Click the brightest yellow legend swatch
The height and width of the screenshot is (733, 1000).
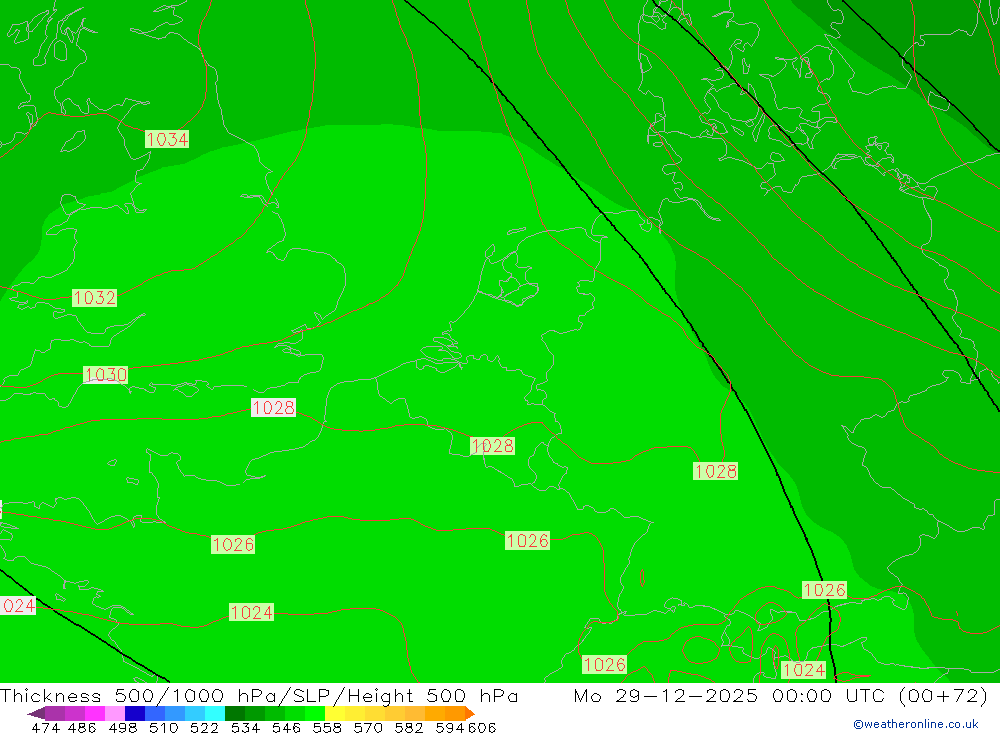pyautogui.click(x=335, y=713)
